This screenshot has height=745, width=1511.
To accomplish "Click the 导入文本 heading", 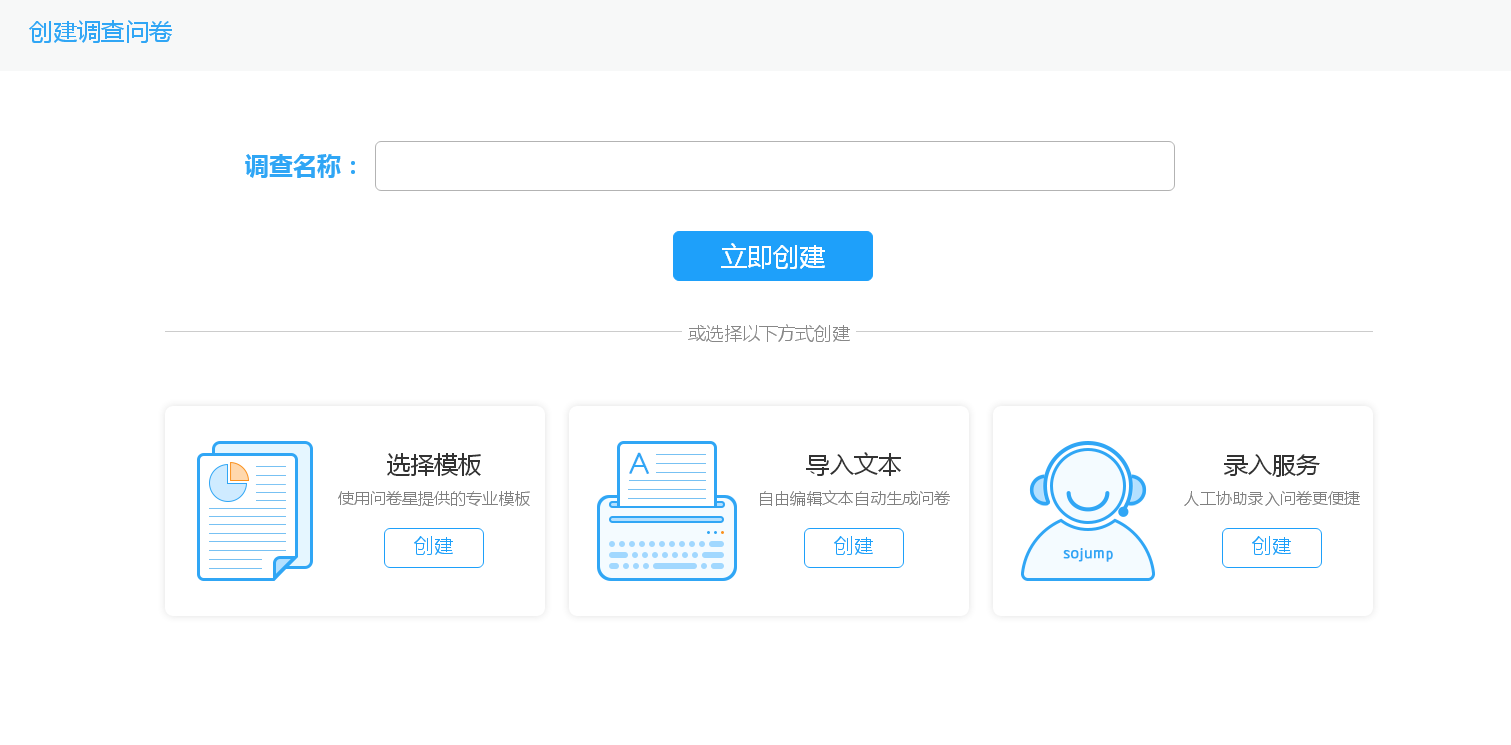I will pos(854,465).
